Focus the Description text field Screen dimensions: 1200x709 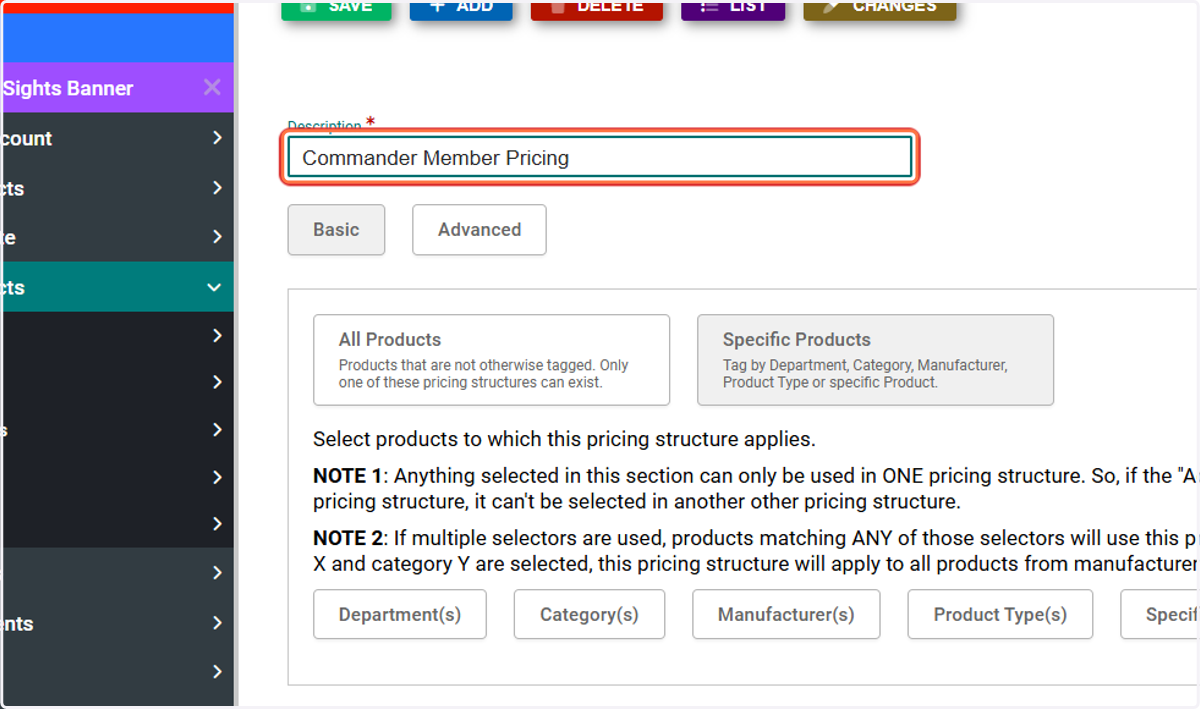tap(600, 157)
